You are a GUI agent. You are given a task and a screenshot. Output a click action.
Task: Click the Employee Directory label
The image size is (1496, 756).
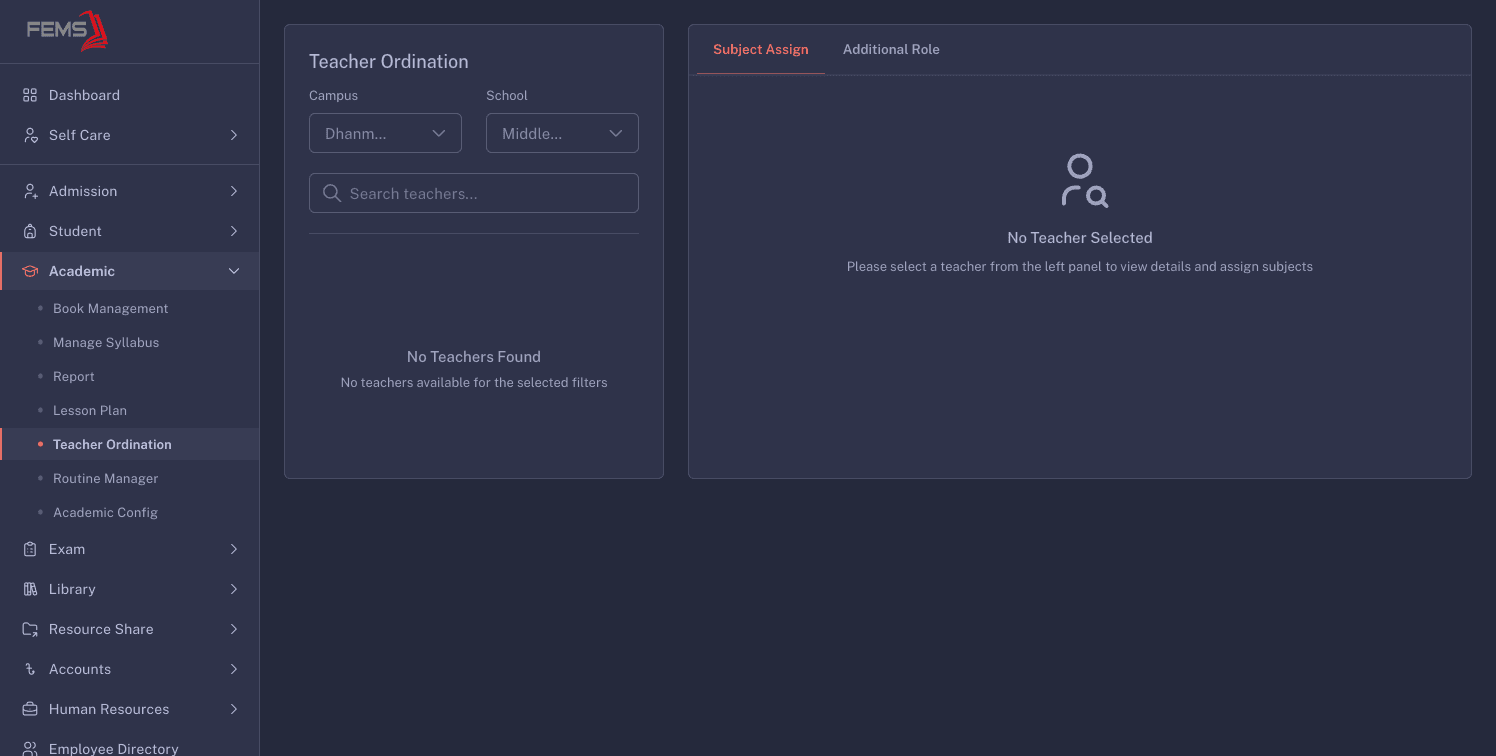(x=114, y=749)
